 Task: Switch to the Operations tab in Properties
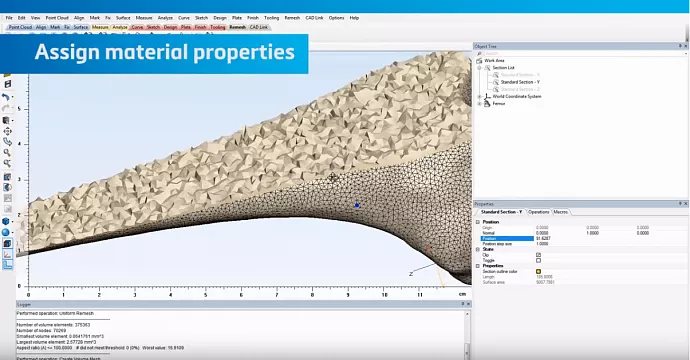tap(539, 212)
